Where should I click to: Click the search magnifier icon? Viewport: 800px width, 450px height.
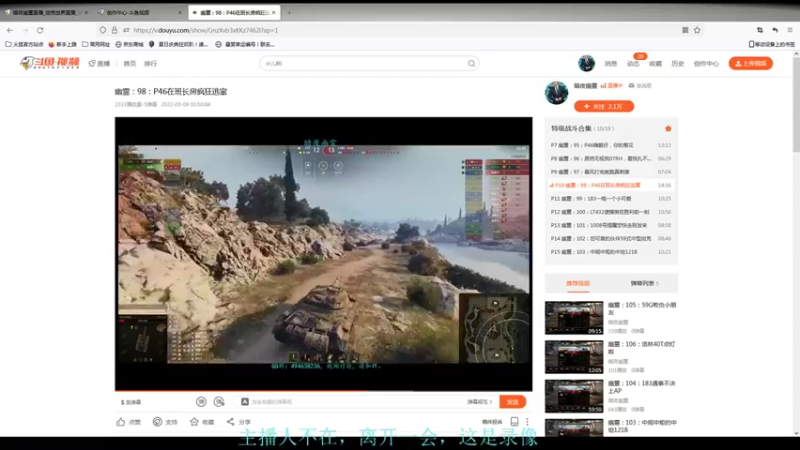coord(471,63)
